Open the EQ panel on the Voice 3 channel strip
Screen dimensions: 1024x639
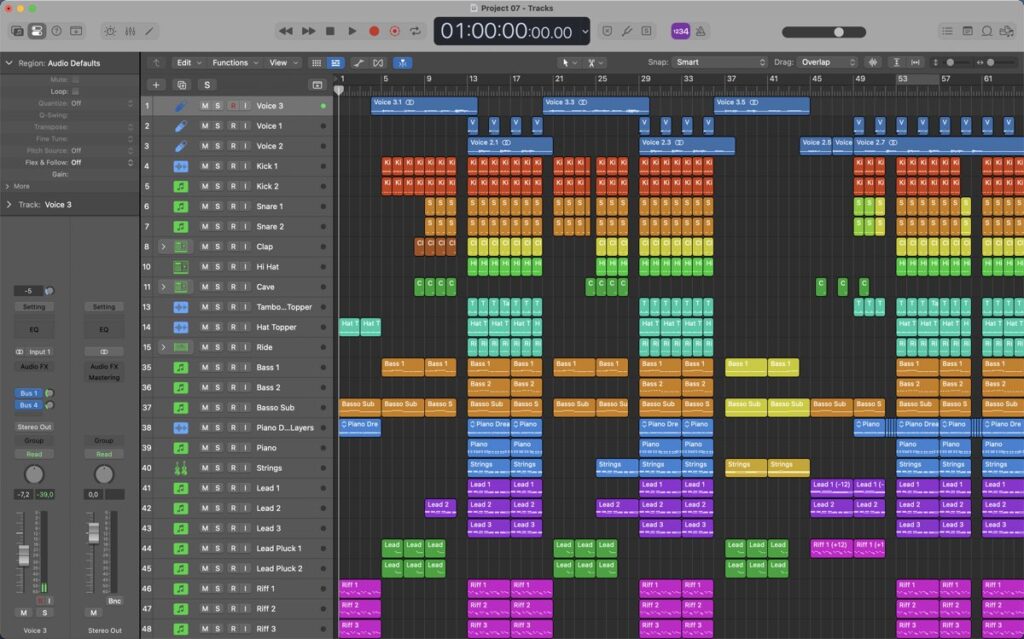point(35,328)
